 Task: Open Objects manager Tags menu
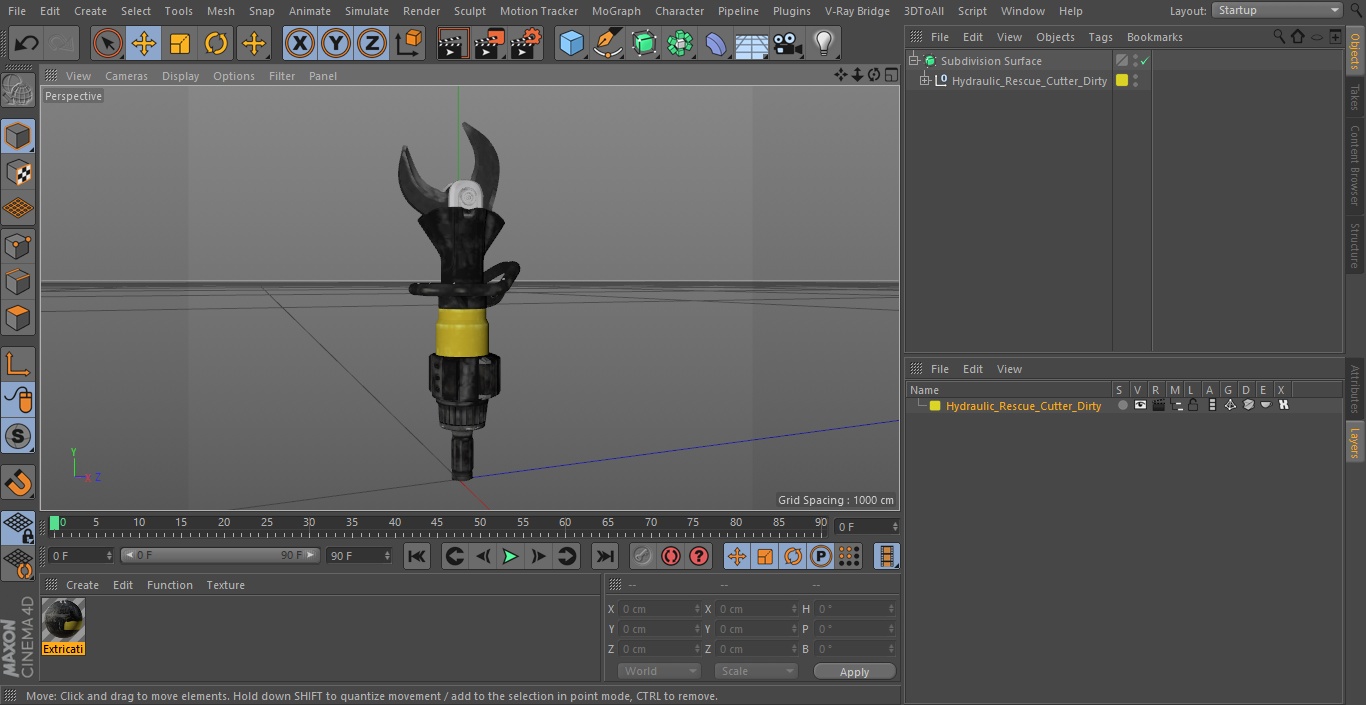1100,37
